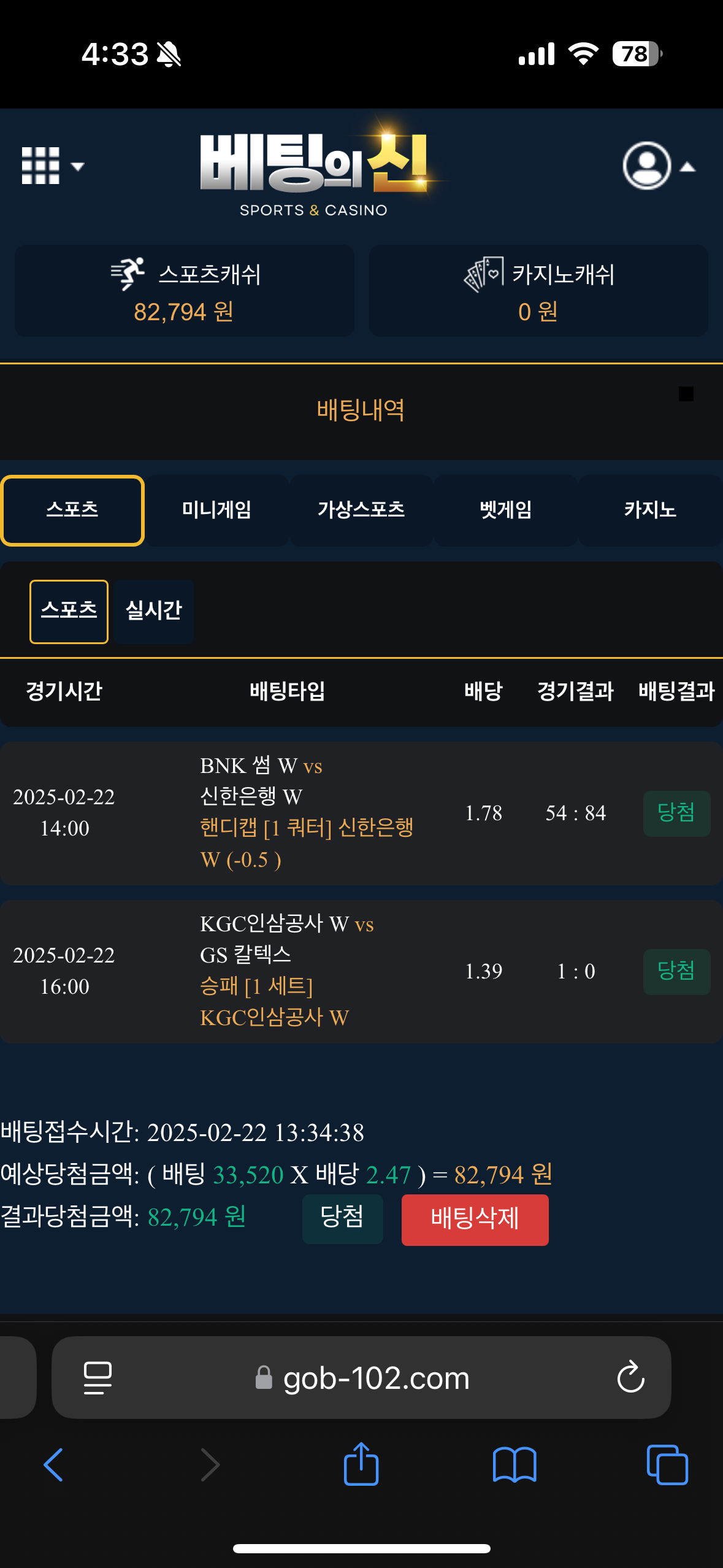Tap the gob-102.com address field
This screenshot has width=723, height=1568.
point(375,1377)
